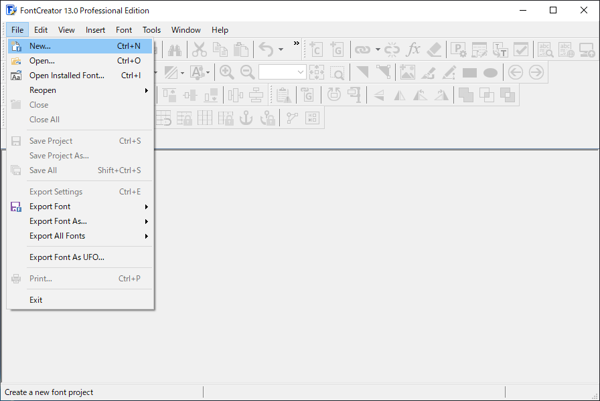Click the rectangle contour tool icon

tap(470, 73)
